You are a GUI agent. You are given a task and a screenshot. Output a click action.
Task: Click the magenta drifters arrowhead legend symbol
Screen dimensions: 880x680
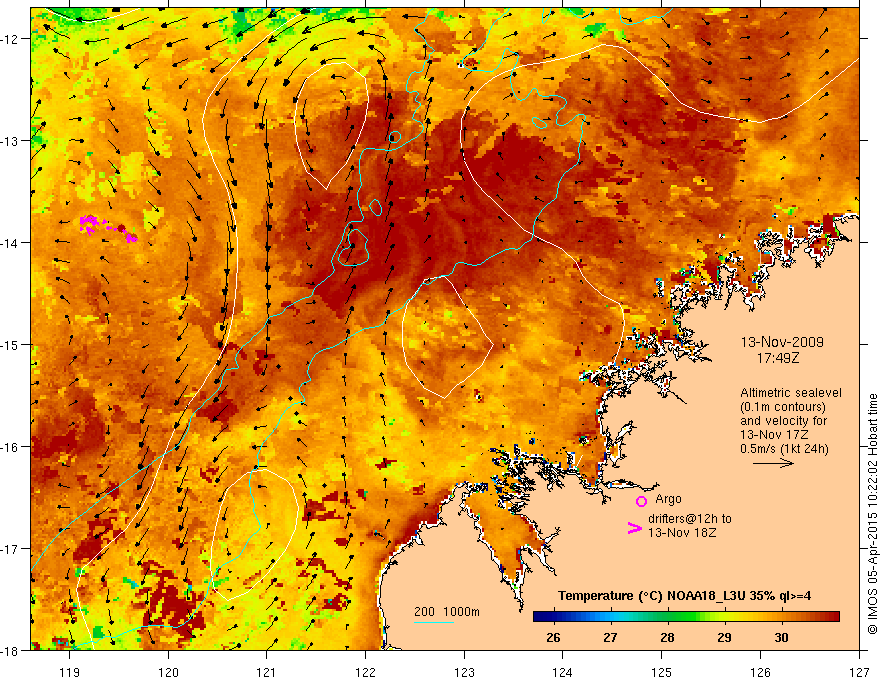tap(634, 528)
